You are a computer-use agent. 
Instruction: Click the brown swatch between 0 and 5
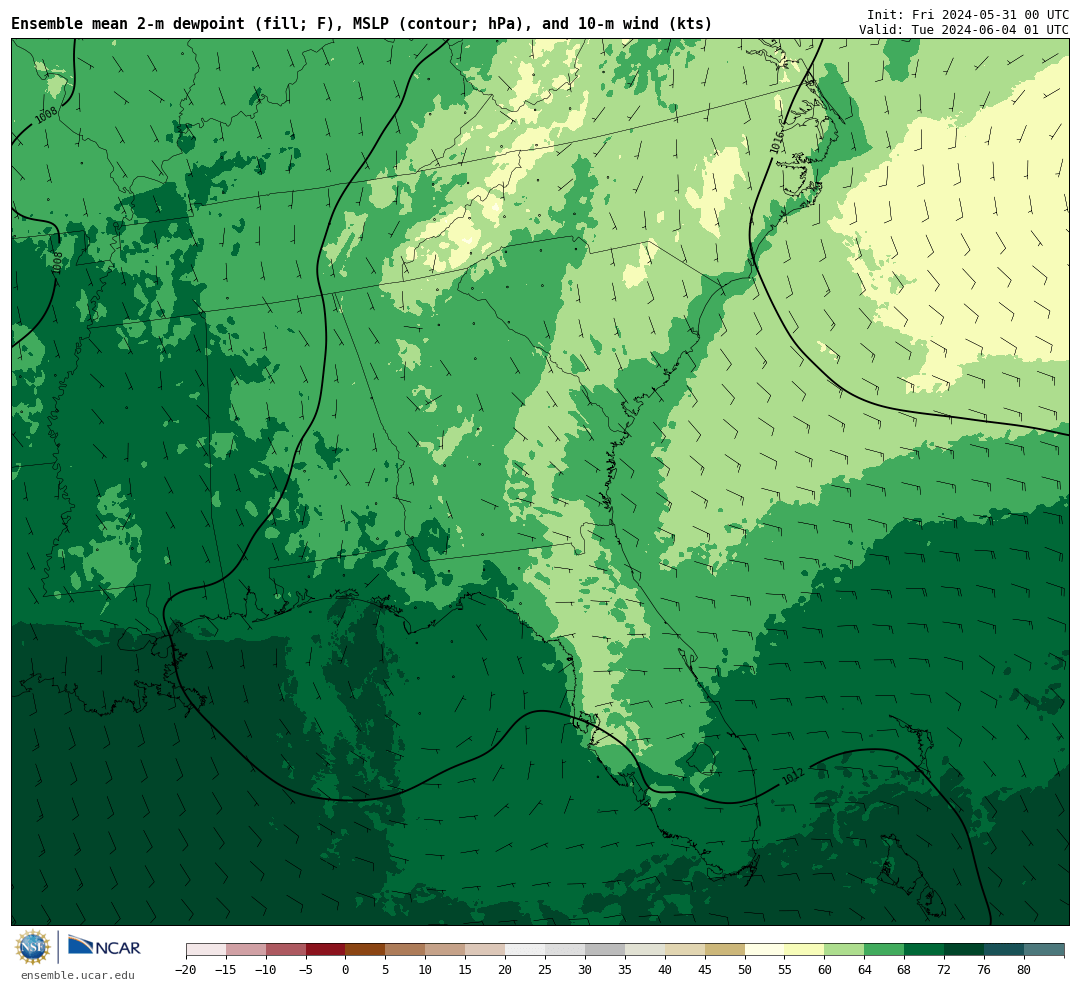(365, 950)
